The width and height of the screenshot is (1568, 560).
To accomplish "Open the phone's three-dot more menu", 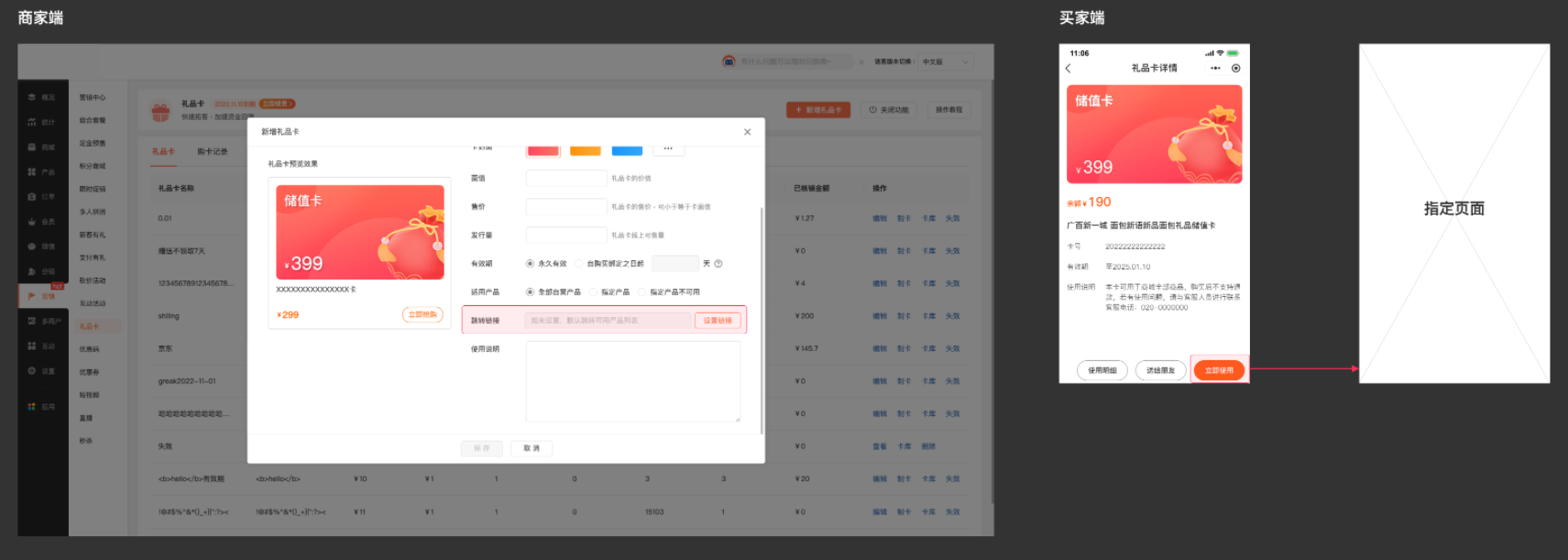I will pos(1215,68).
